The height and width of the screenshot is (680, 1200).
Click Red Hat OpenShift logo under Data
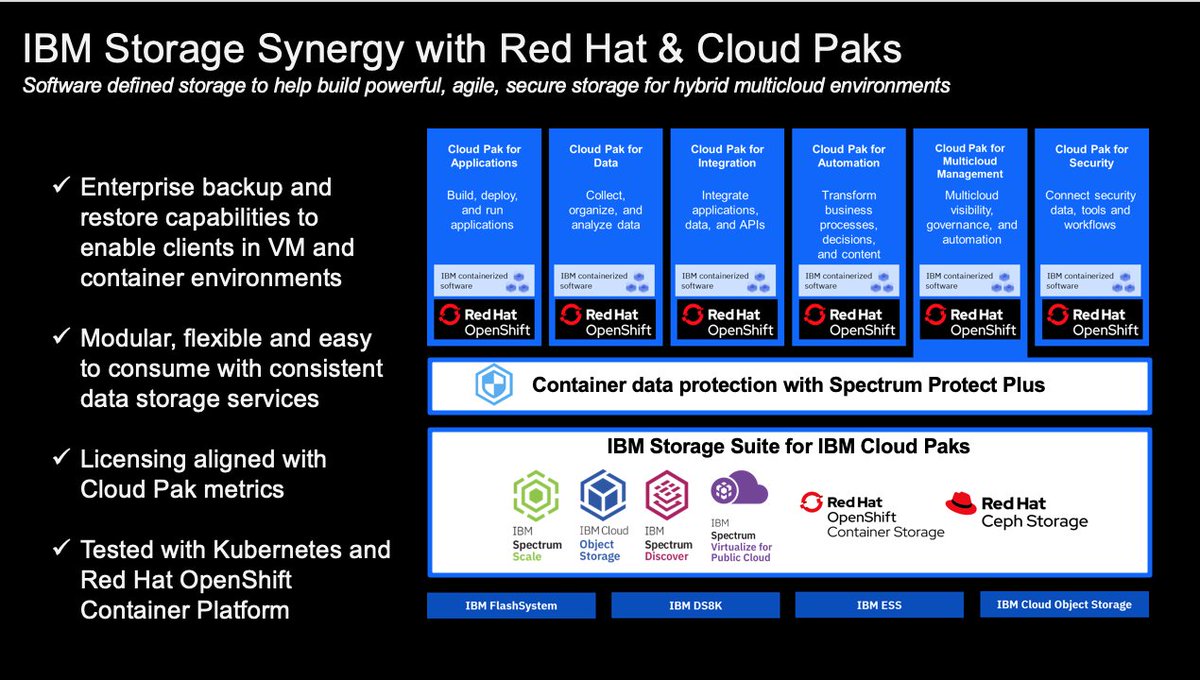(x=605, y=320)
